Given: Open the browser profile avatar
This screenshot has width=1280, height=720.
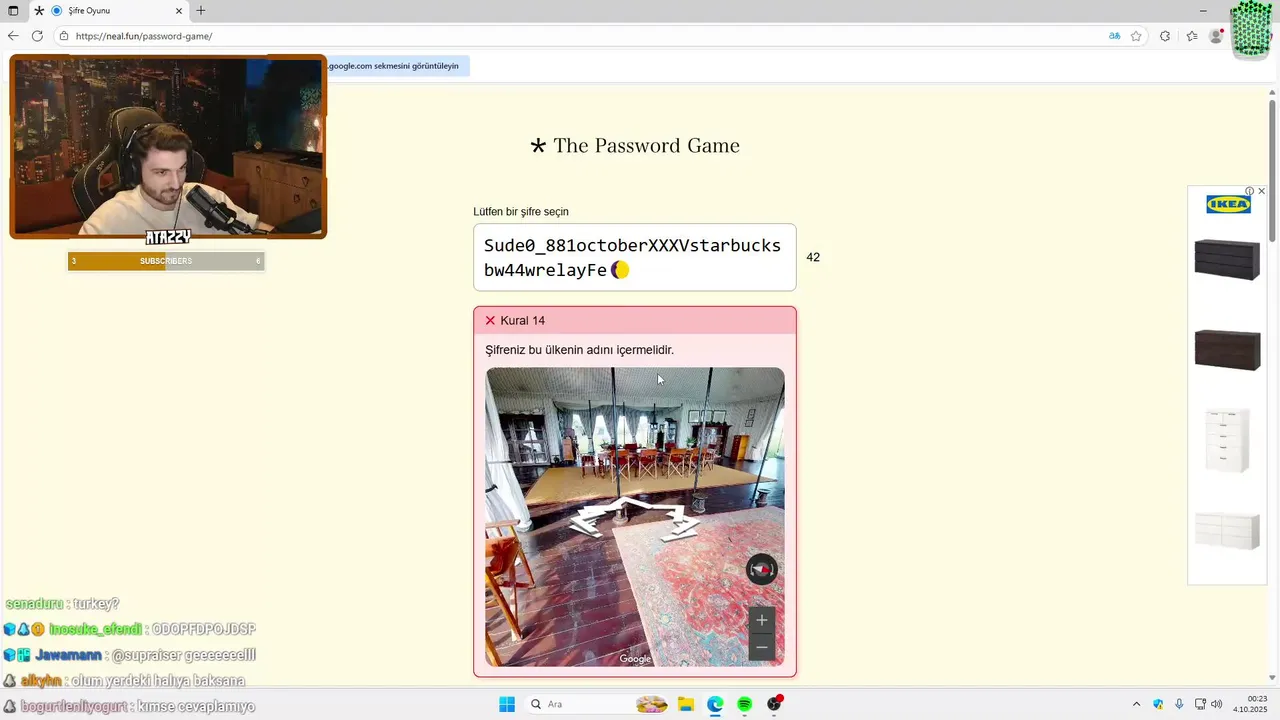Looking at the screenshot, I should pyautogui.click(x=1216, y=36).
